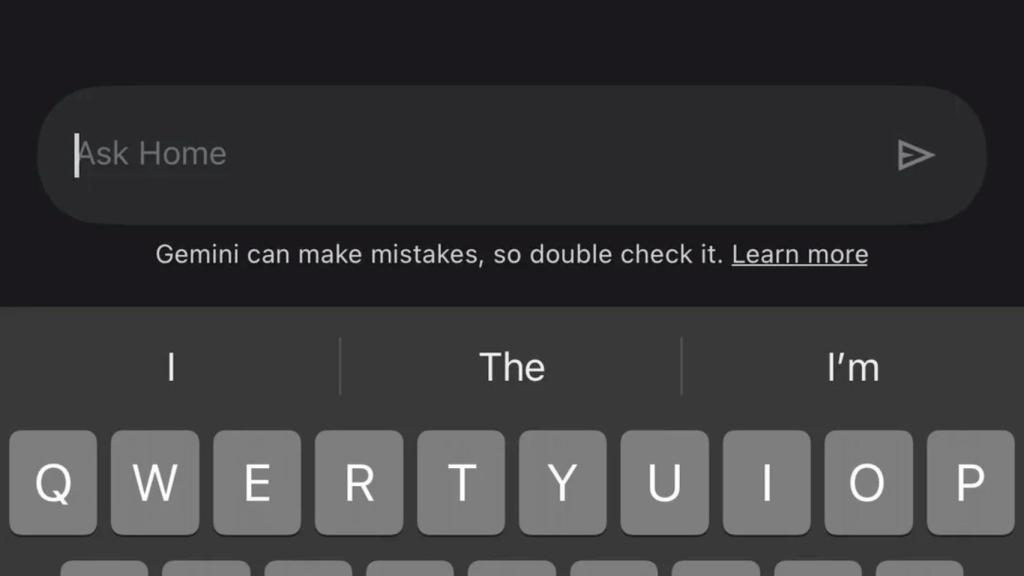This screenshot has width=1024, height=576.
Task: Tap the O key
Action: 869,483
